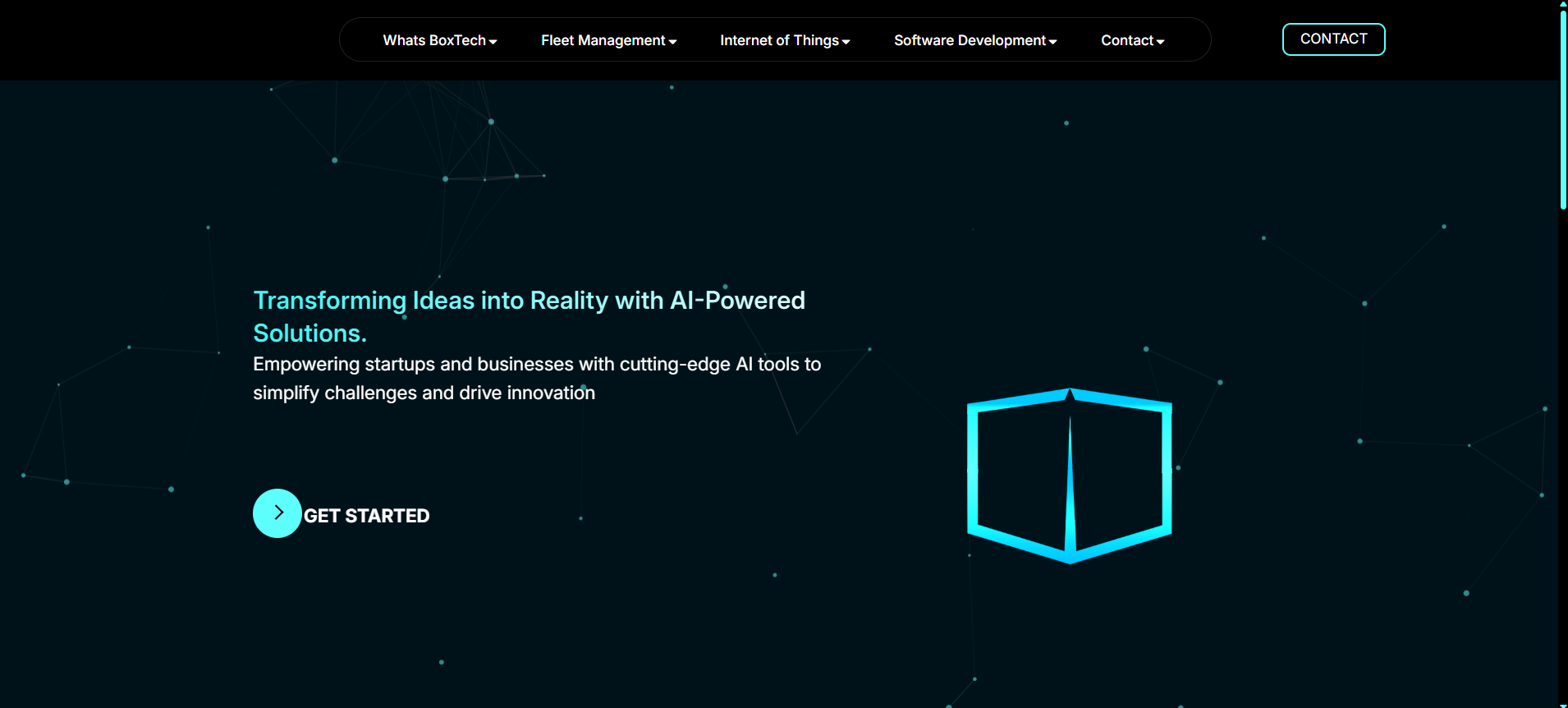Click the GET STARTED text link
The height and width of the screenshot is (708, 1568).
click(x=367, y=516)
